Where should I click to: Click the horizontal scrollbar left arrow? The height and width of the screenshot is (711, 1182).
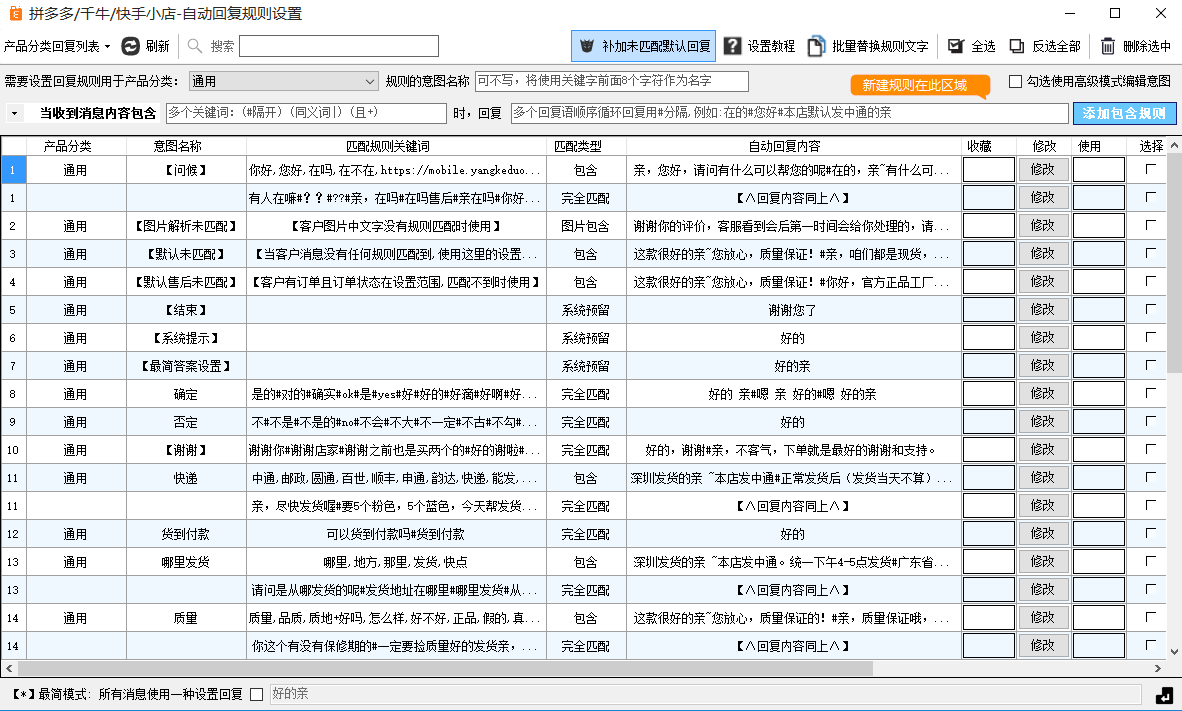[8, 668]
